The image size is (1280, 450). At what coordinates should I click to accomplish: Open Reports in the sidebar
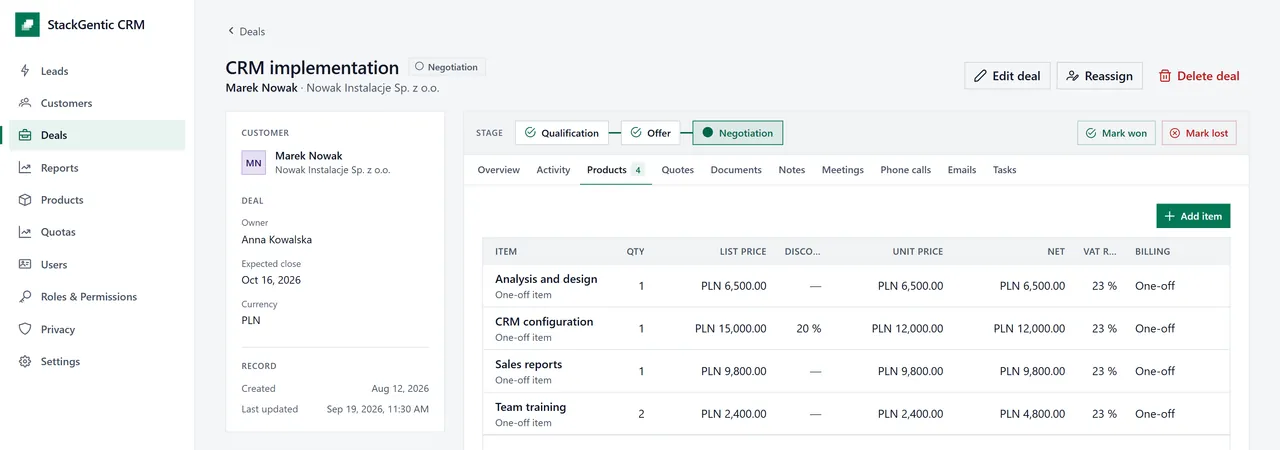coord(97,168)
